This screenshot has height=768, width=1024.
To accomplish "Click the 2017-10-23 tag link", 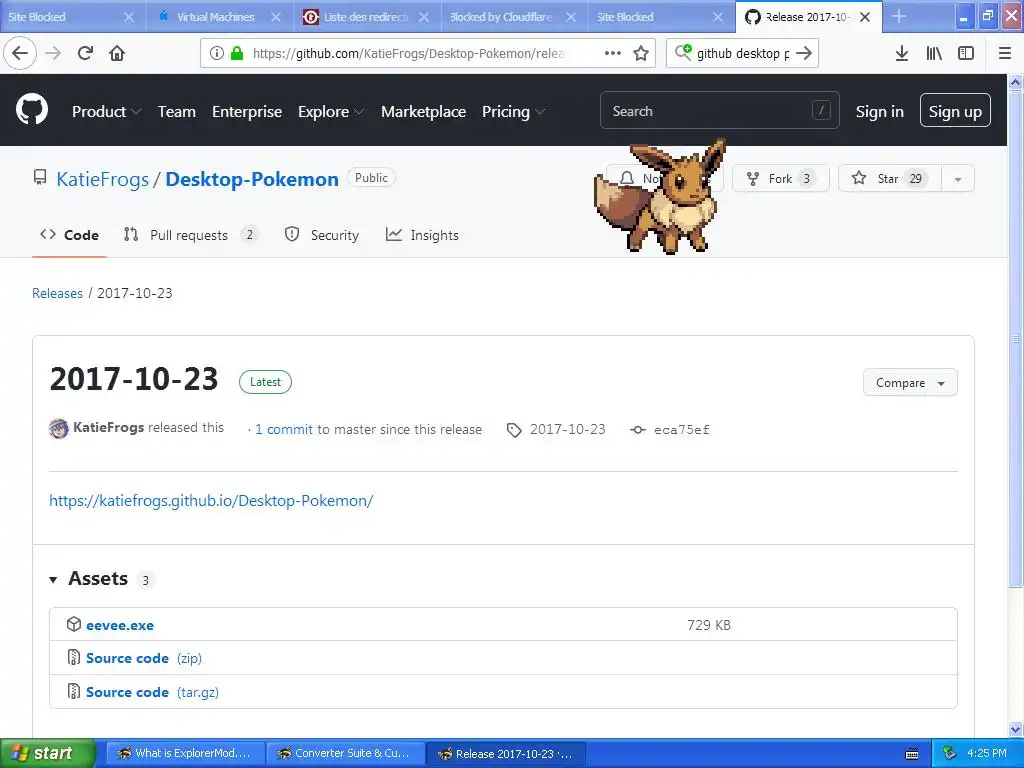I will tap(568, 430).
